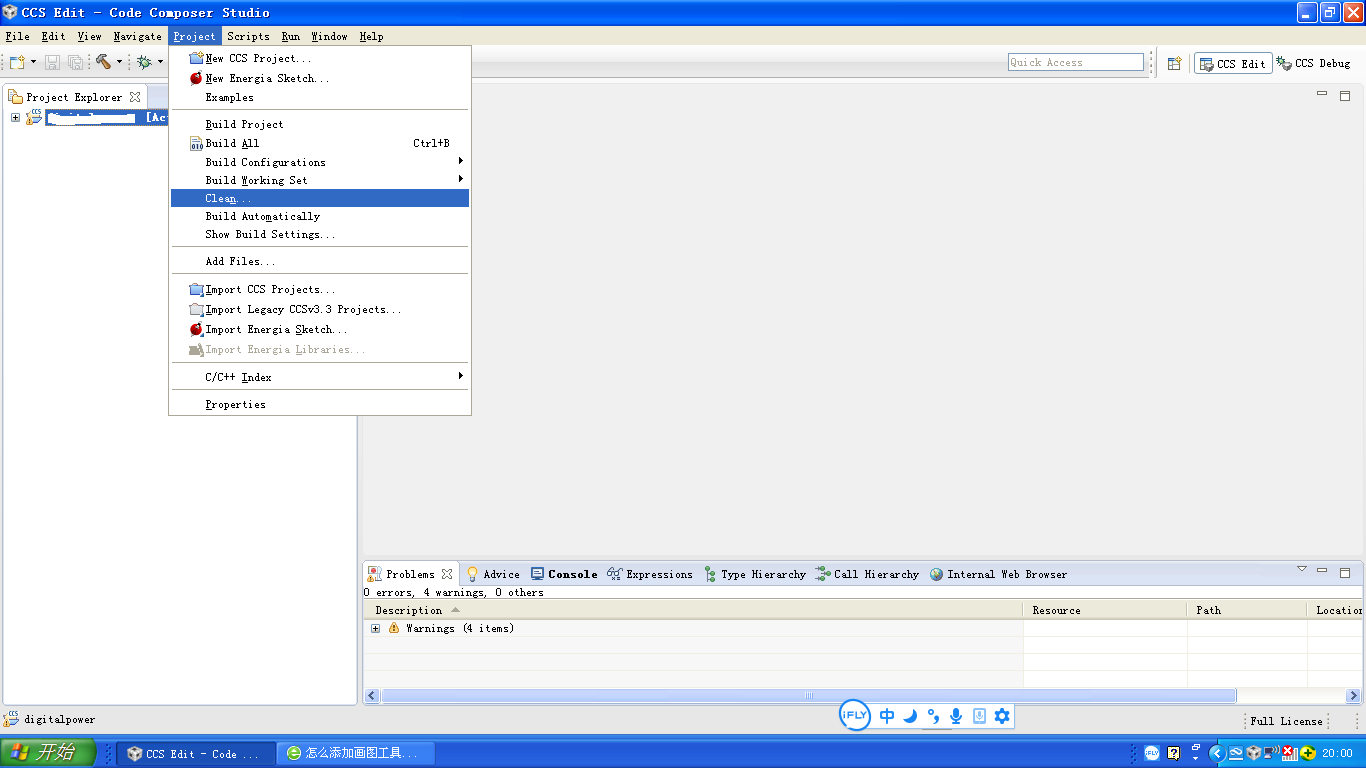Click the iFLY input method logo
1366x768 pixels.
854,715
